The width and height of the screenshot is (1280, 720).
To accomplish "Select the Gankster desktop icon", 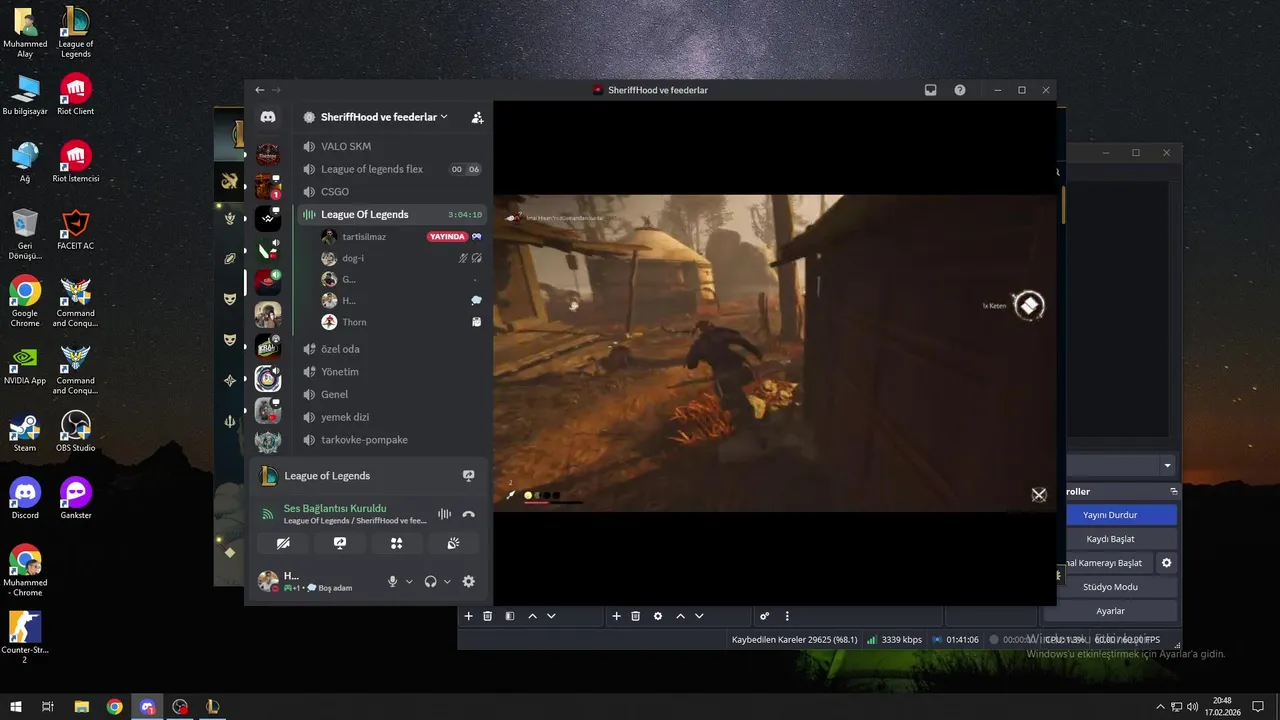I will 76,499.
